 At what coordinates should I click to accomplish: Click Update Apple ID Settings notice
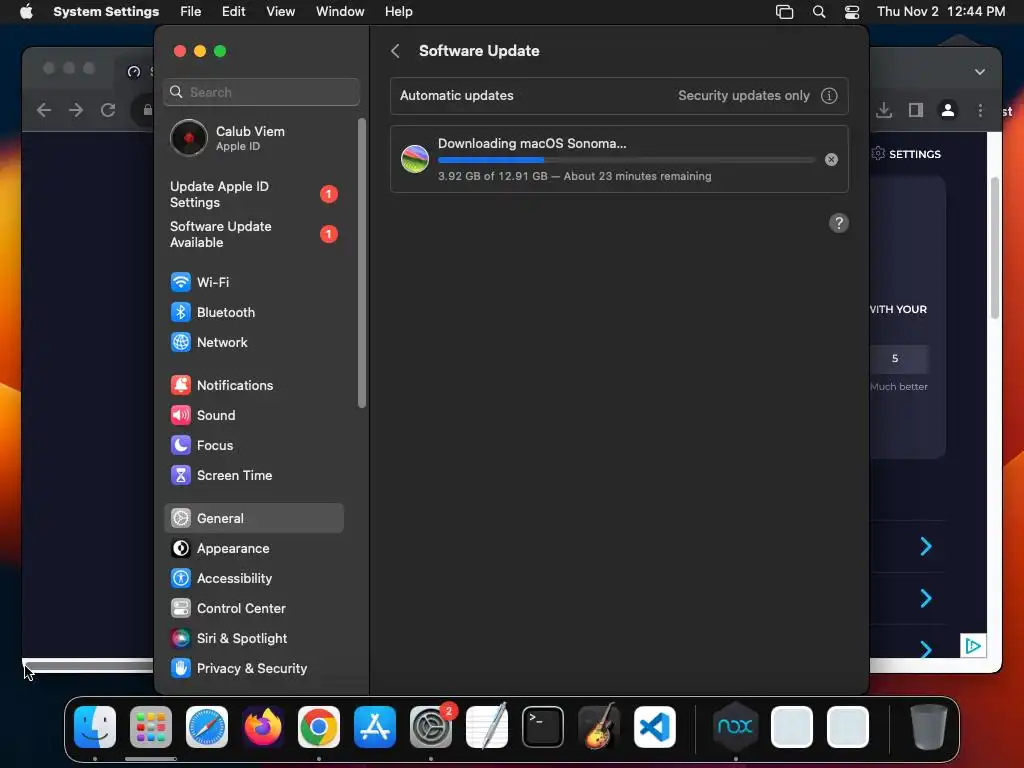point(253,195)
